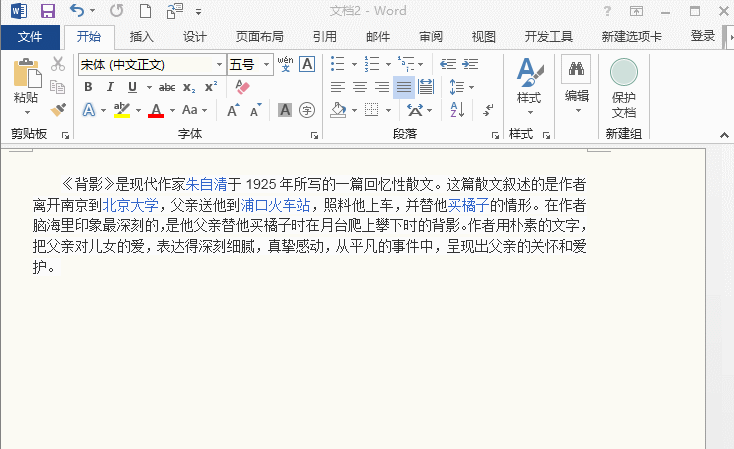Switch to the 设计 tab

click(195, 37)
